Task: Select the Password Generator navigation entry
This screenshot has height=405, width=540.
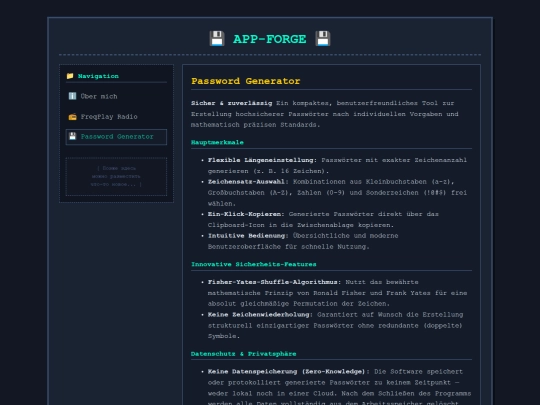Action: (116, 137)
